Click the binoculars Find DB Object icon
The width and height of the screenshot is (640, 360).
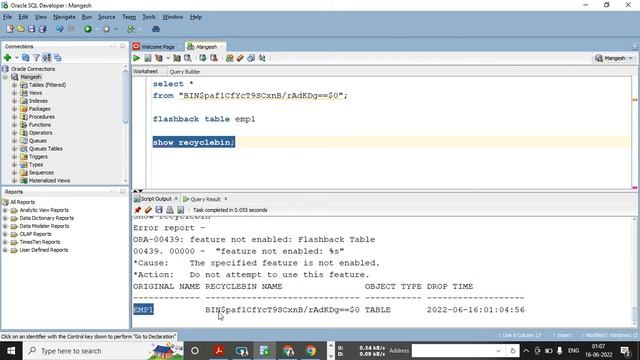click(156, 29)
